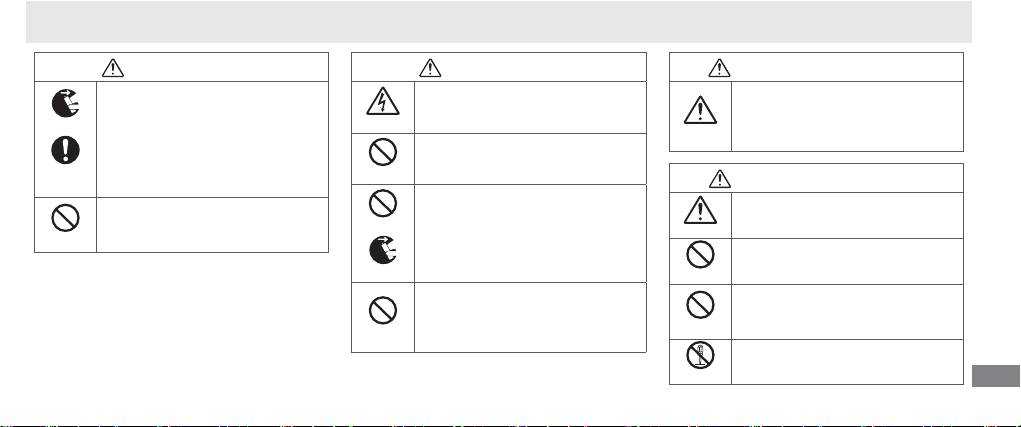Click the small header triangle of the lower-right table
The height and width of the screenshot is (427, 1021).
click(x=719, y=178)
